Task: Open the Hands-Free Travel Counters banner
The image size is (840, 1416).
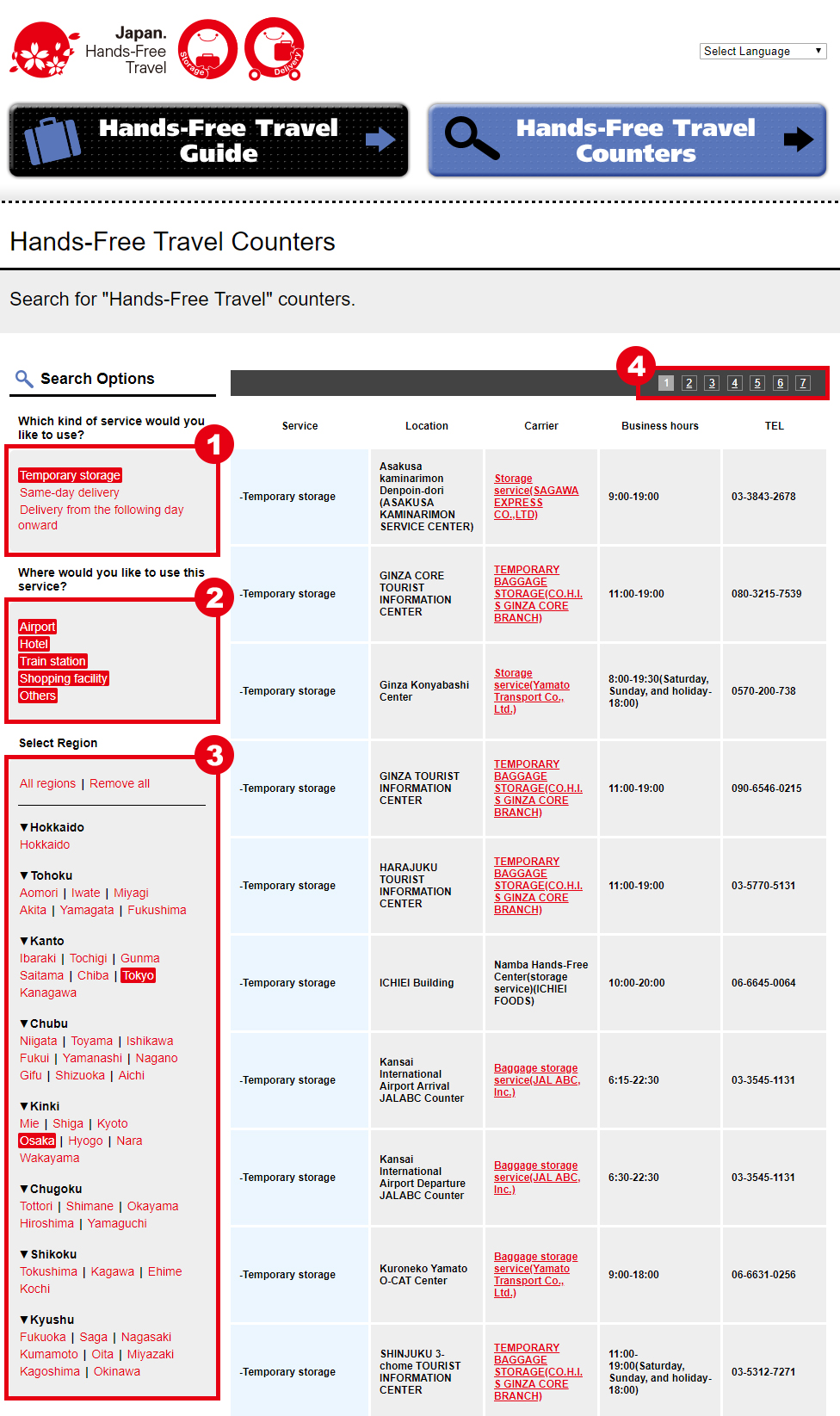Action: pyautogui.click(x=627, y=140)
